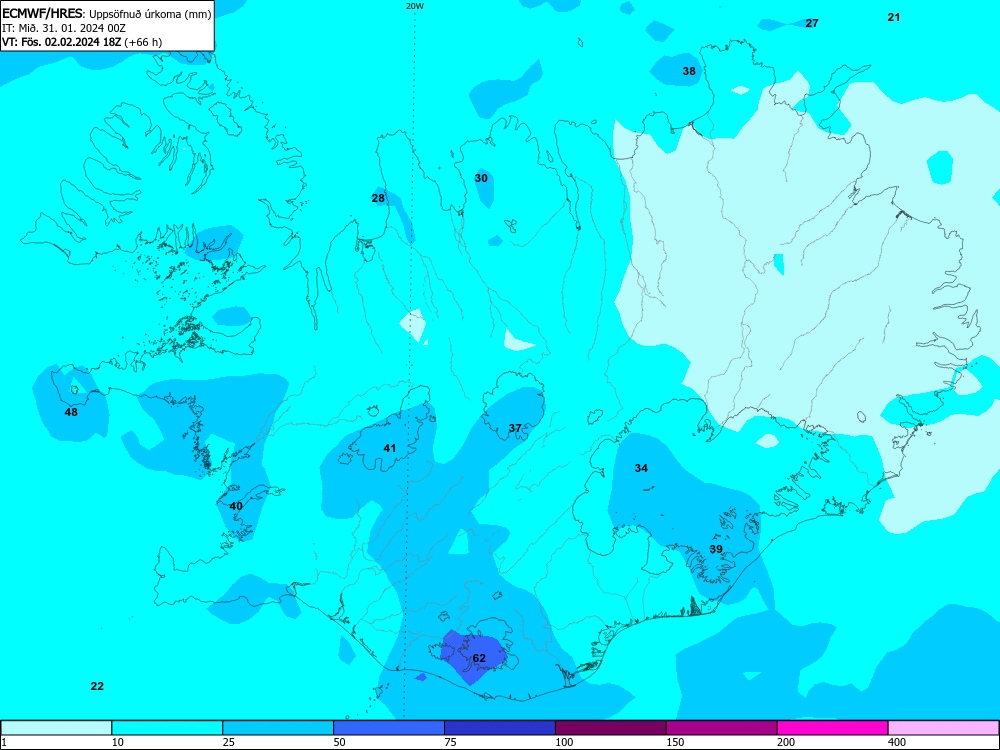Click the 38 mm label in the north
The height and width of the screenshot is (750, 1000).
(x=689, y=71)
